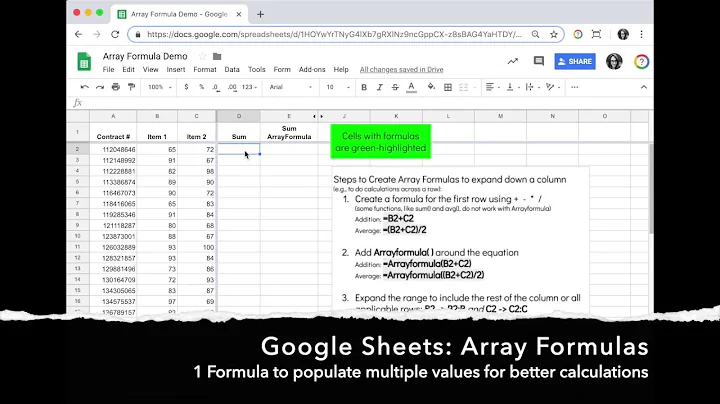Open the Format menu
Image resolution: width=720 pixels, height=404 pixels.
[205, 69]
